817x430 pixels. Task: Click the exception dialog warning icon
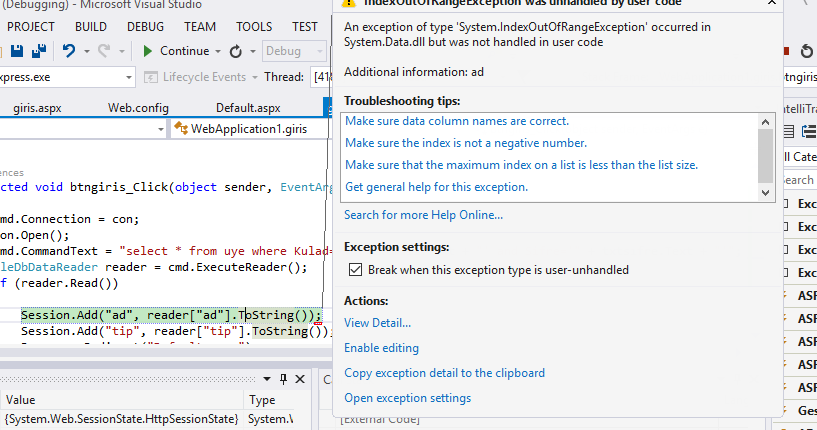(348, 3)
